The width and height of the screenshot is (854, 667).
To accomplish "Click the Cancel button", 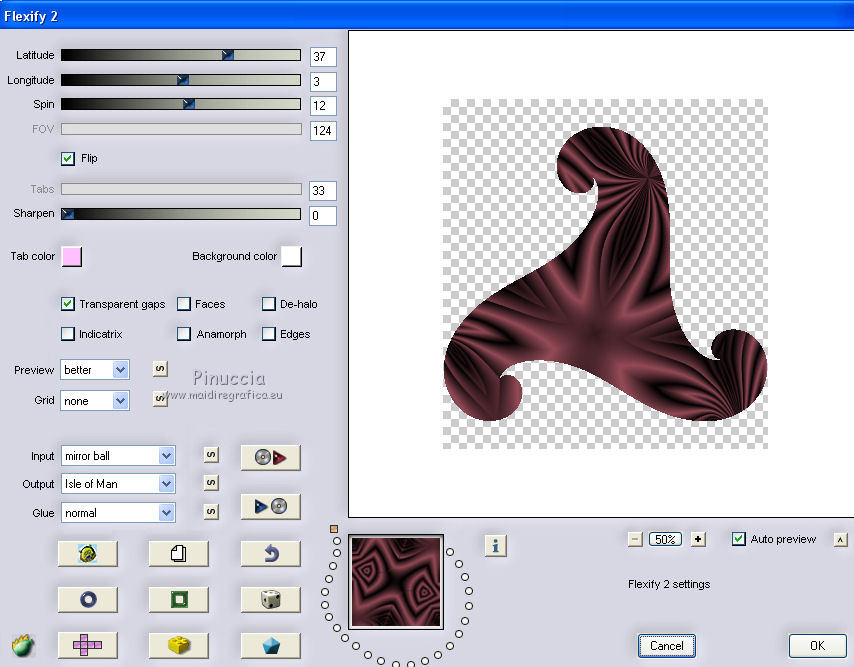I will (667, 646).
